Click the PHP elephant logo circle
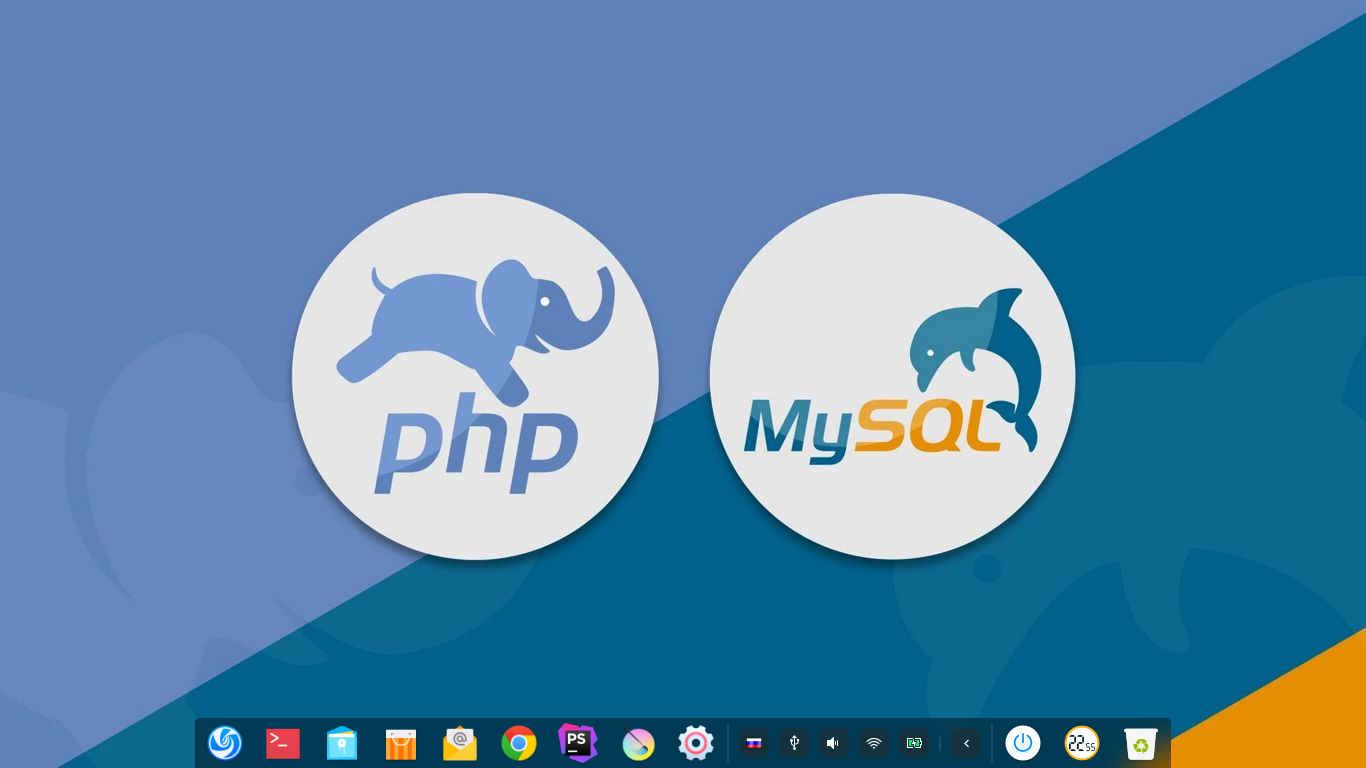1366x768 pixels. [475, 376]
